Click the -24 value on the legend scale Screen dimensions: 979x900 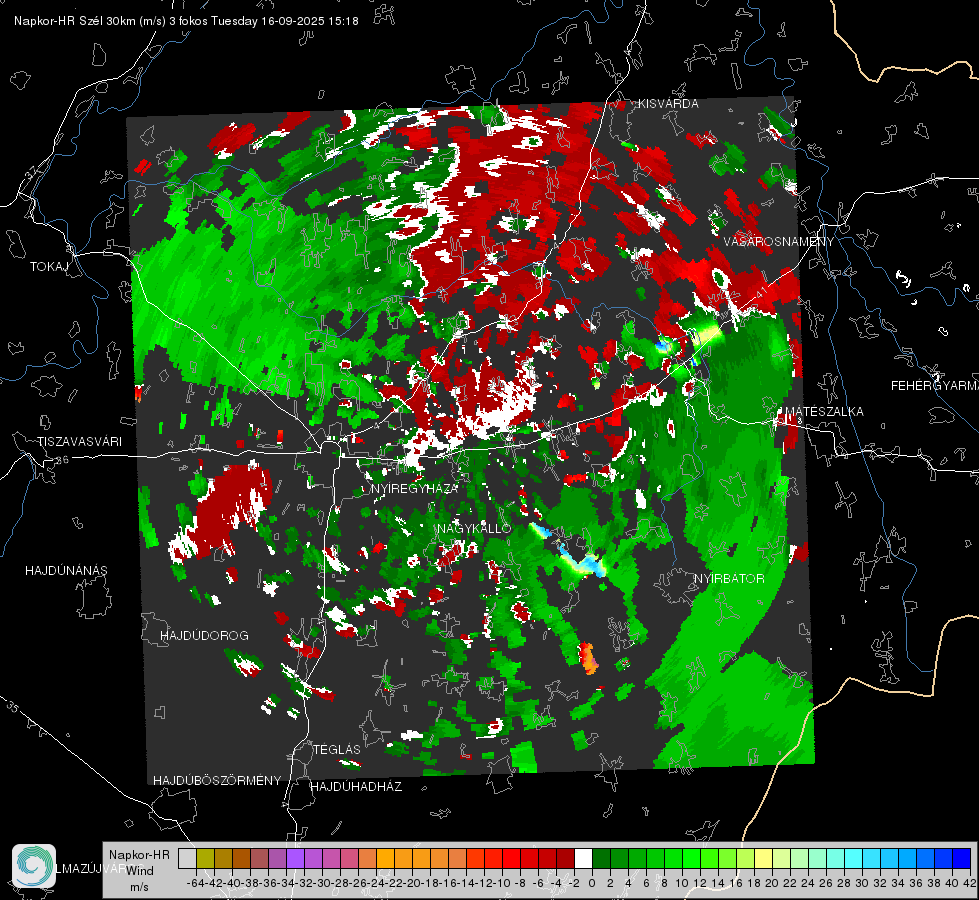pos(376,884)
